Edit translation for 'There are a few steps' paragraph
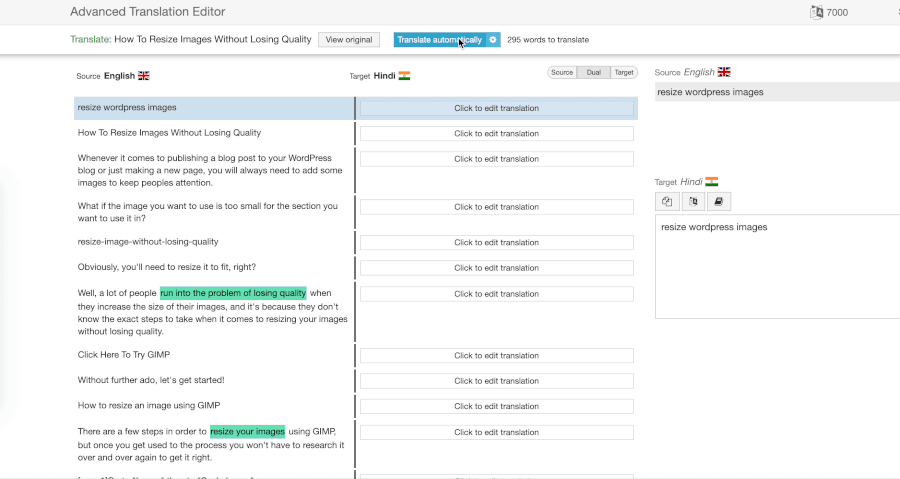Image resolution: width=900 pixels, height=479 pixels. [x=496, y=432]
